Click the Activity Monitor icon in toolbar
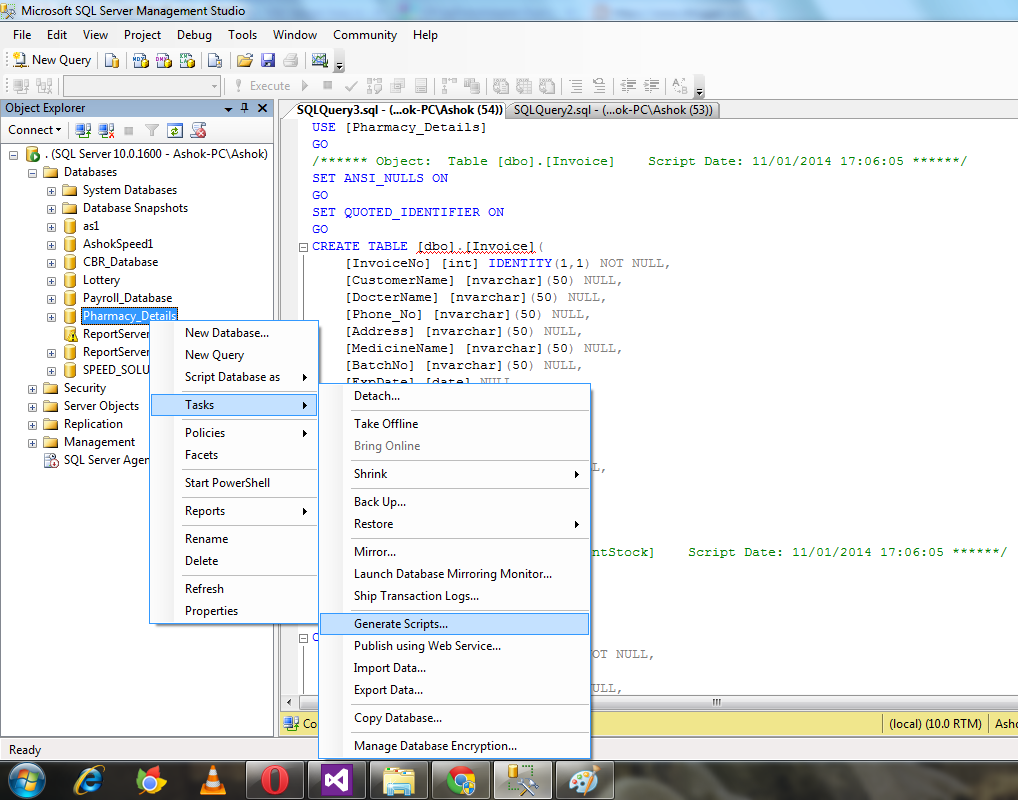This screenshot has height=800, width=1018. click(x=319, y=60)
